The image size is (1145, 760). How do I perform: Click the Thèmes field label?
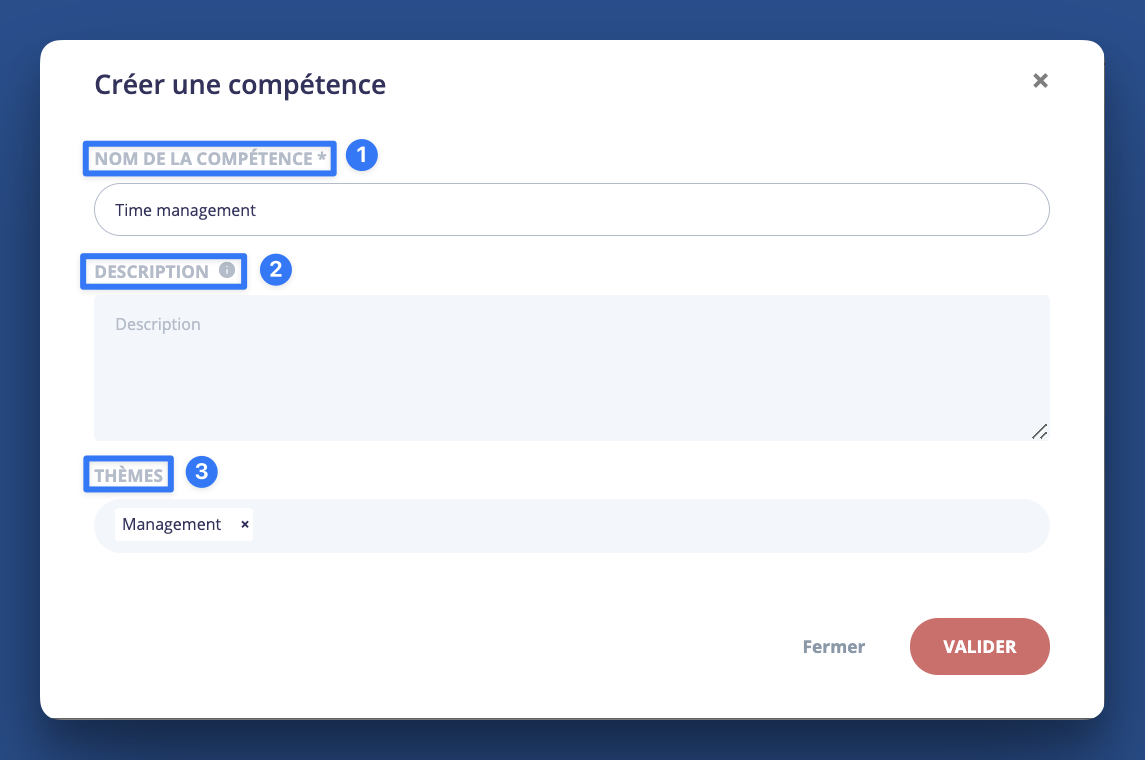click(128, 475)
